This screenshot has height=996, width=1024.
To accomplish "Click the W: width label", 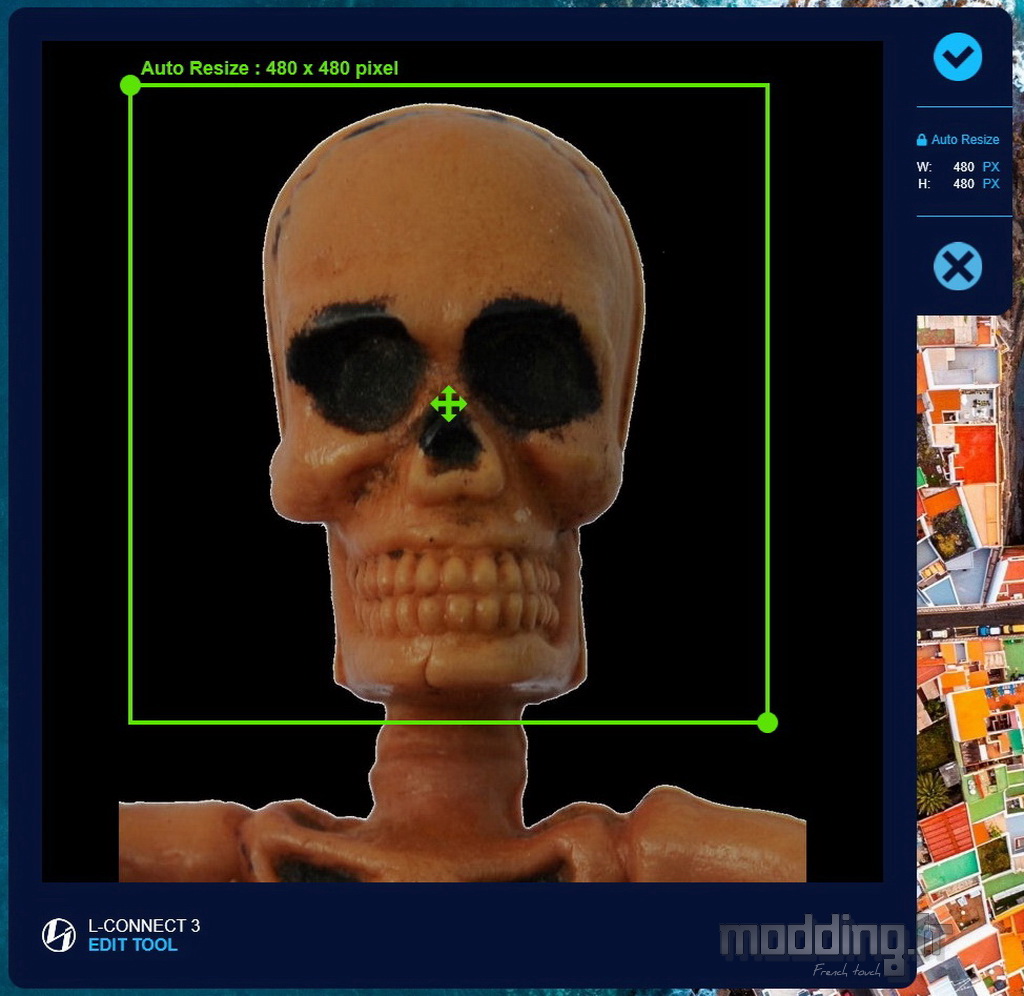I will (x=924, y=167).
